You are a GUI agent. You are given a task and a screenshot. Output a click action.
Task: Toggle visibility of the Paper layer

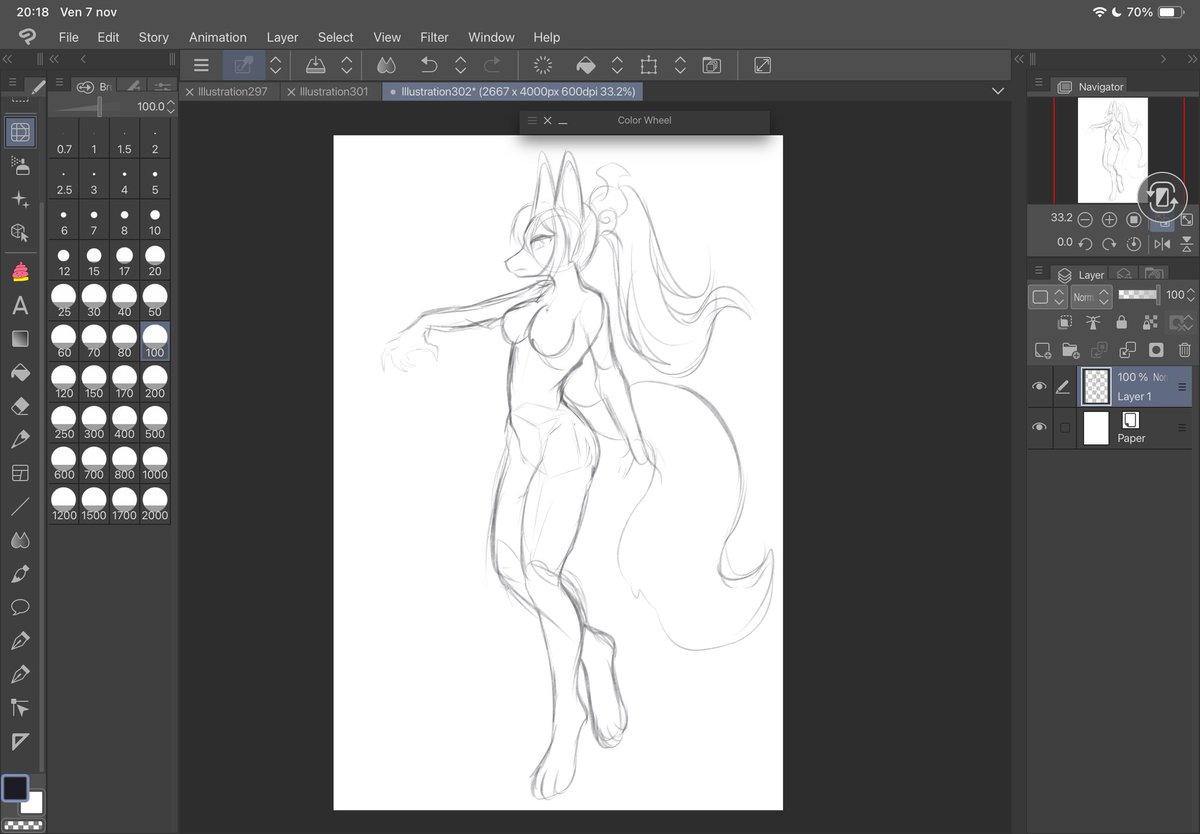pos(1040,427)
